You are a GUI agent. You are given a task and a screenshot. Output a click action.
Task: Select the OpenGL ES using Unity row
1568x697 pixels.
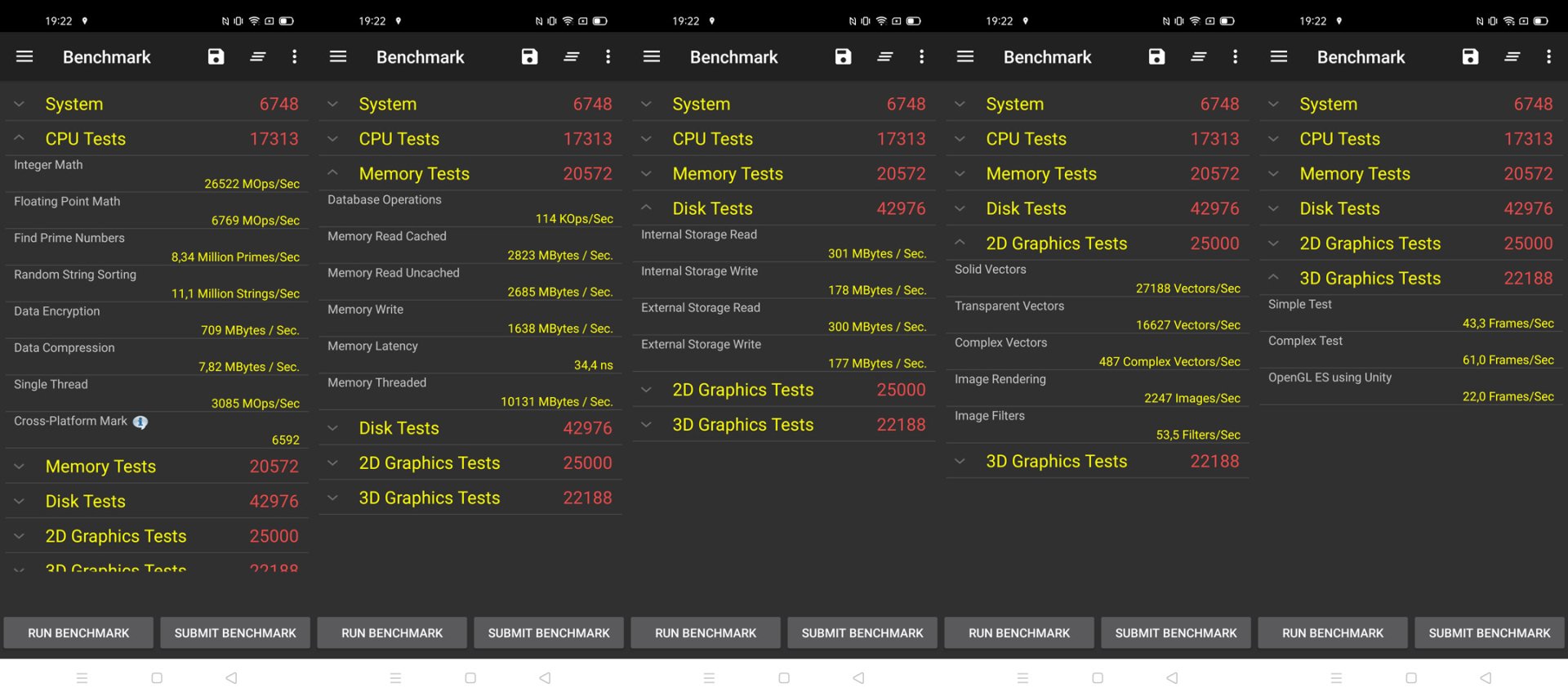[1411, 387]
